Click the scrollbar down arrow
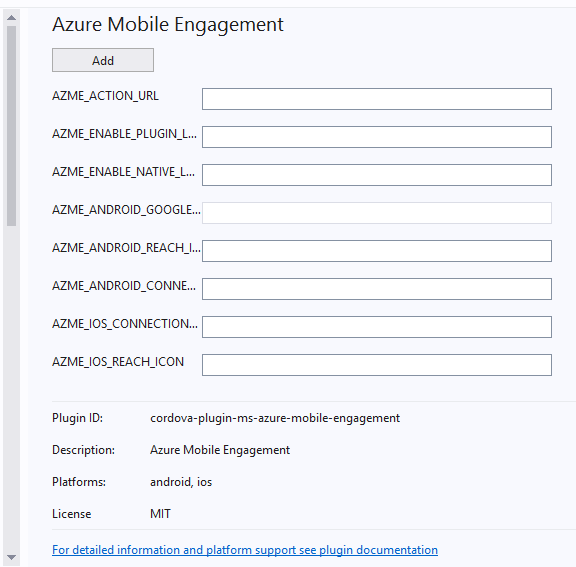Image resolution: width=576 pixels, height=567 pixels. click(x=11, y=557)
